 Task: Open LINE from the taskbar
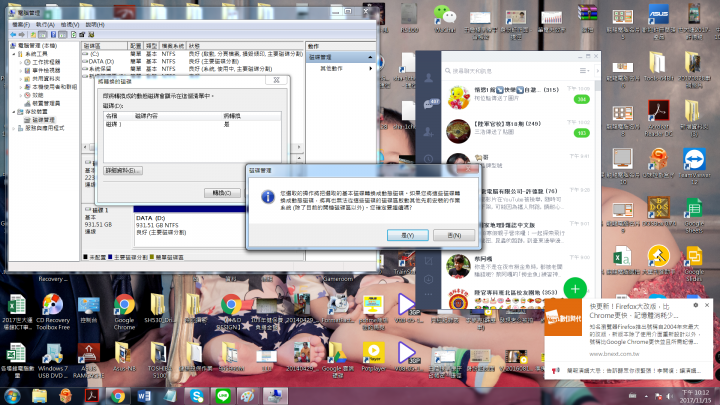pyautogui.click(x=223, y=396)
